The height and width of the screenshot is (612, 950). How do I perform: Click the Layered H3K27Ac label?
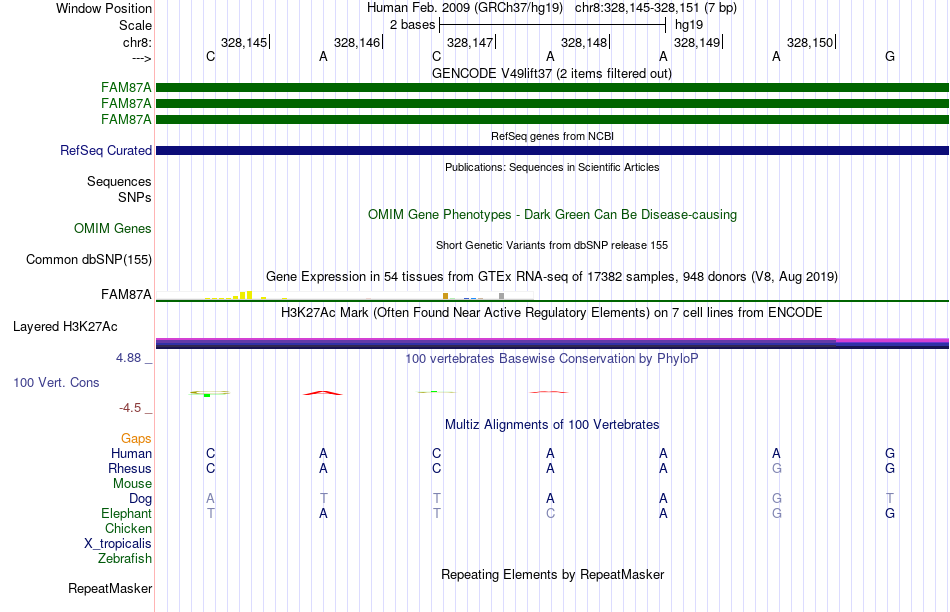tap(65, 327)
